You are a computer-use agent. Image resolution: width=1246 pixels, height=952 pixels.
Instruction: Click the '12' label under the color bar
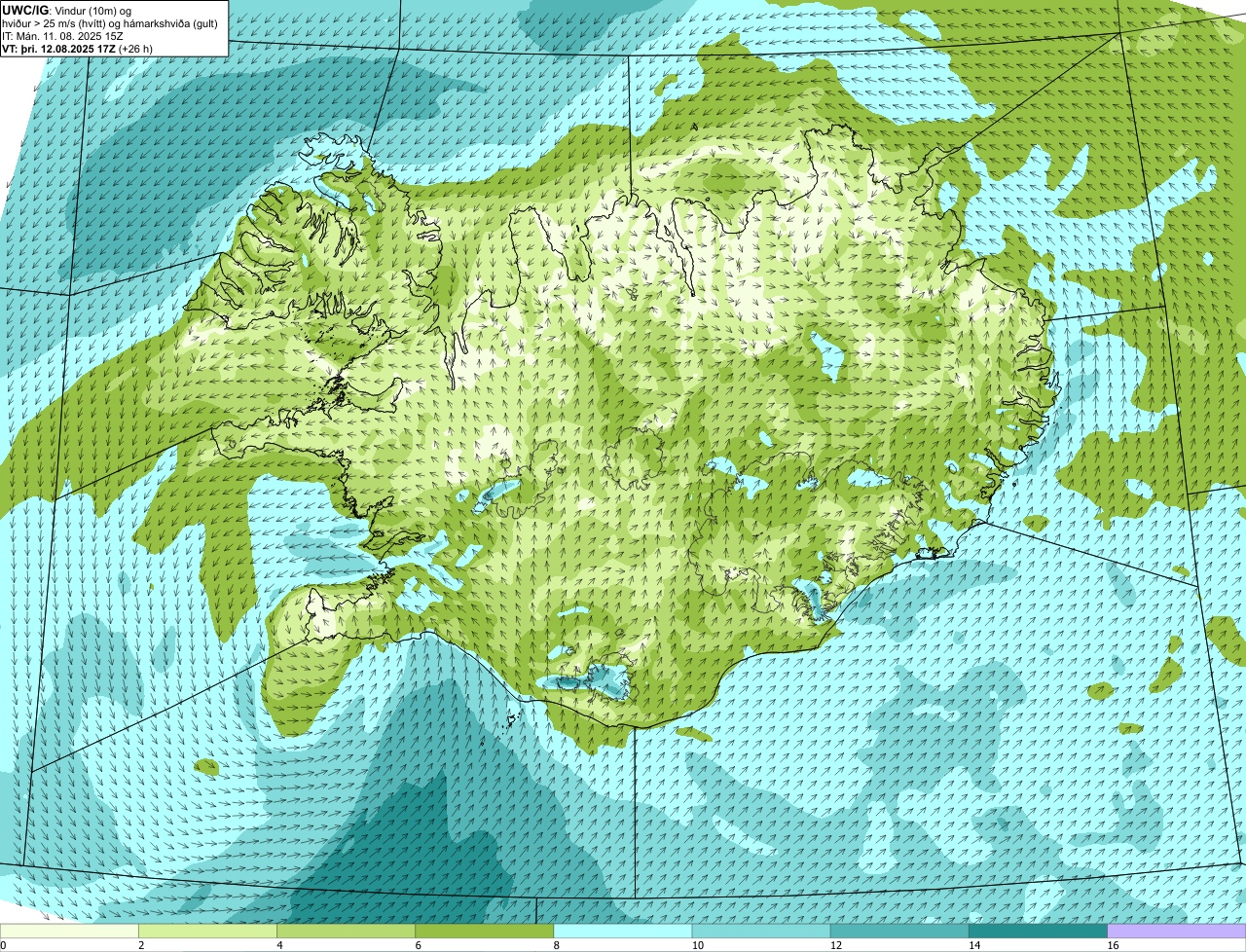(x=836, y=945)
